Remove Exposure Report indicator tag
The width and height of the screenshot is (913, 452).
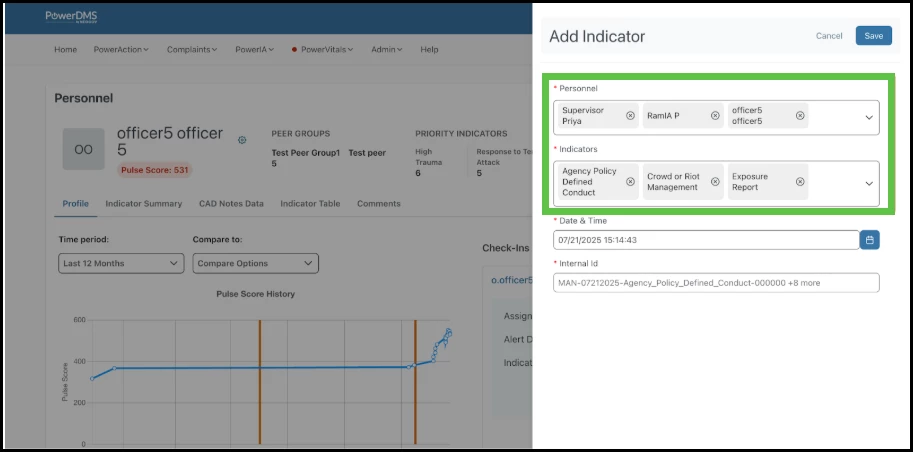coord(800,182)
